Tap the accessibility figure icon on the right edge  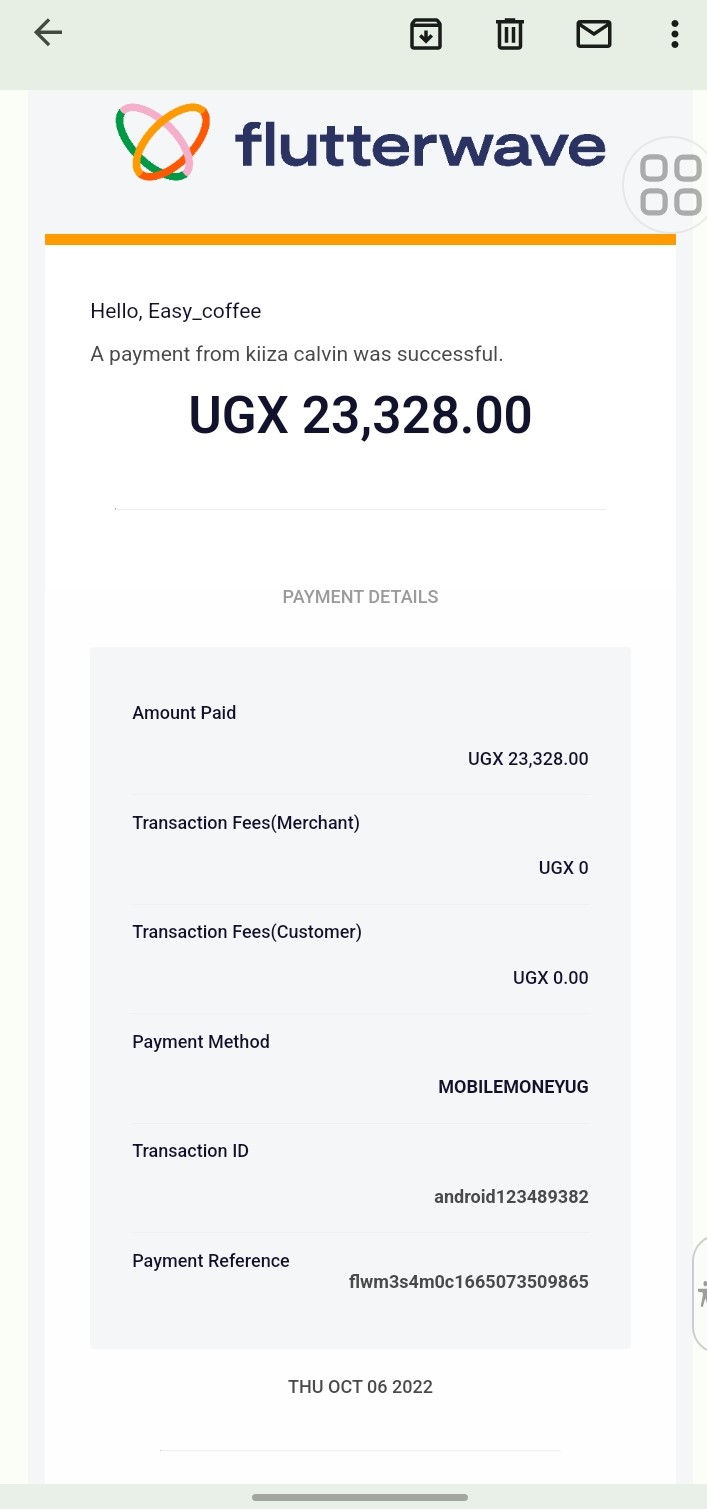coord(701,1294)
